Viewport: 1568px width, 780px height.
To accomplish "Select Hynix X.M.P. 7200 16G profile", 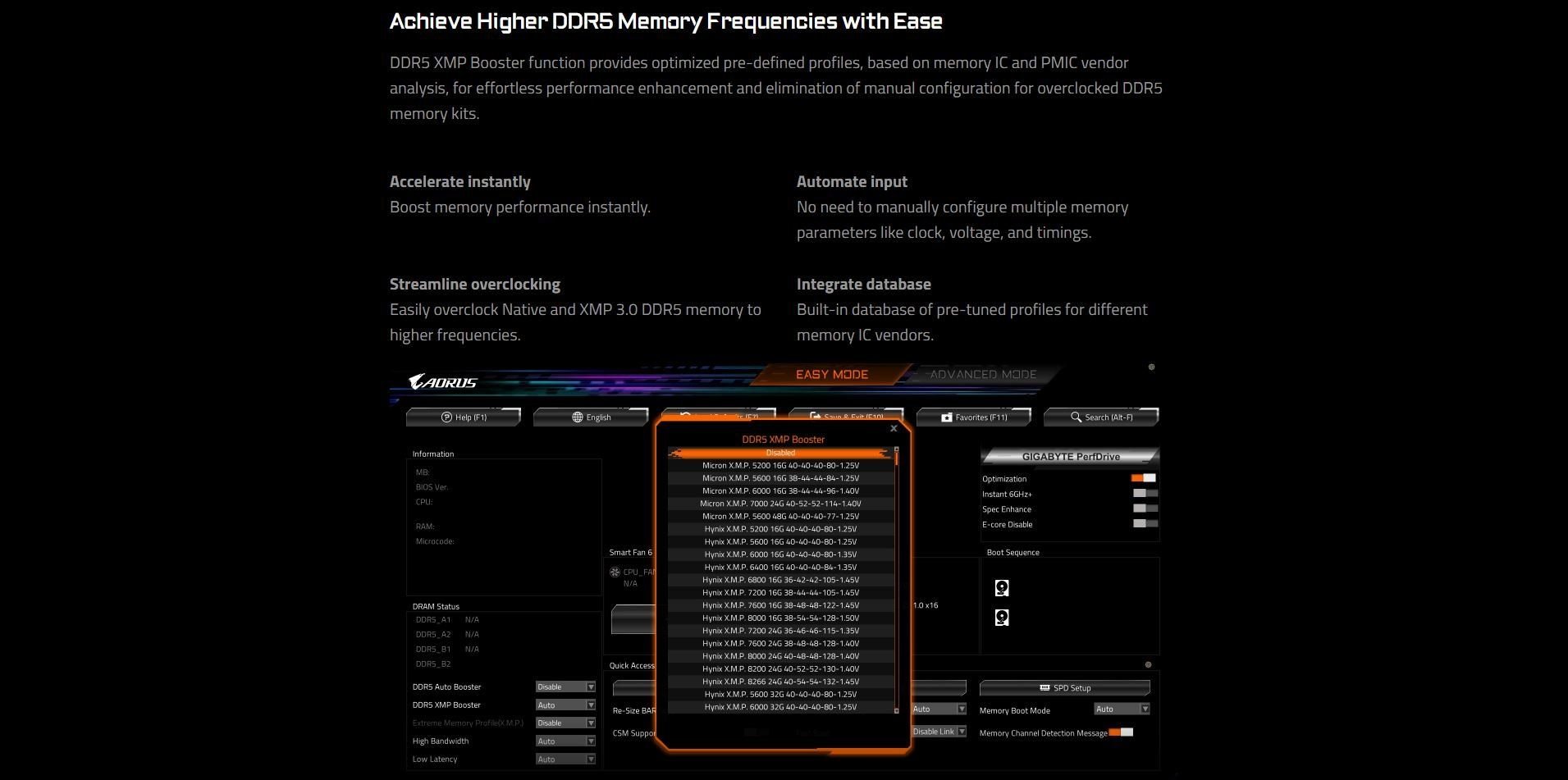I will 780,592.
